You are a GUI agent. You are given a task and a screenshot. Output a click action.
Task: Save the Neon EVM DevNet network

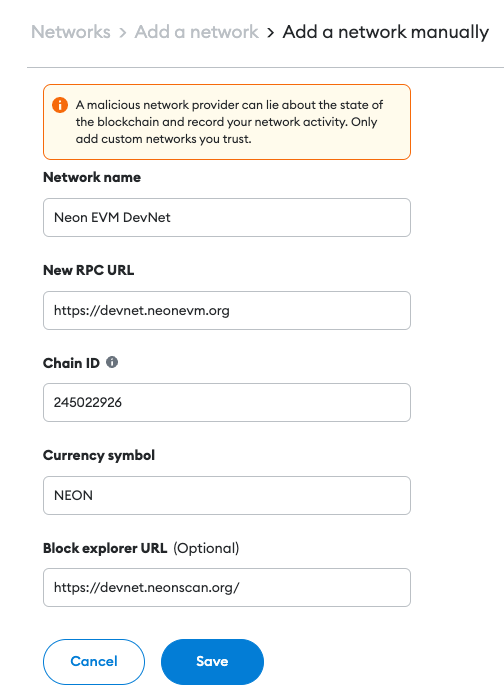212,661
